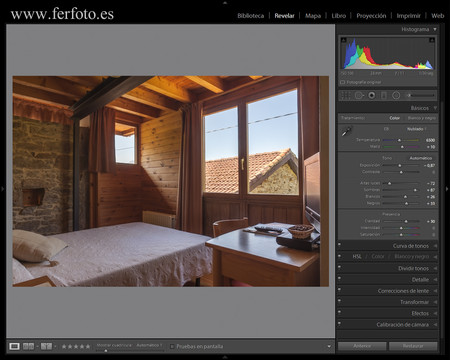
Task: Toggle shadow clipping indicator in histogram
Action: tap(344, 40)
